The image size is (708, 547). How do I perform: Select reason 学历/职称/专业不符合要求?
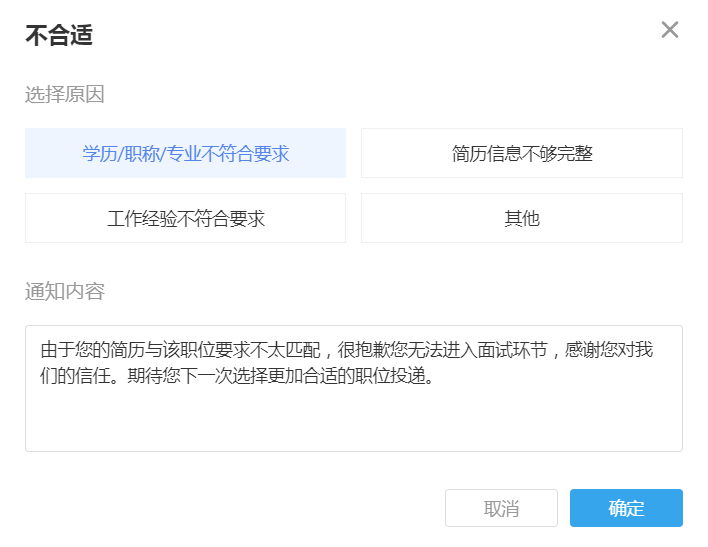(x=186, y=153)
